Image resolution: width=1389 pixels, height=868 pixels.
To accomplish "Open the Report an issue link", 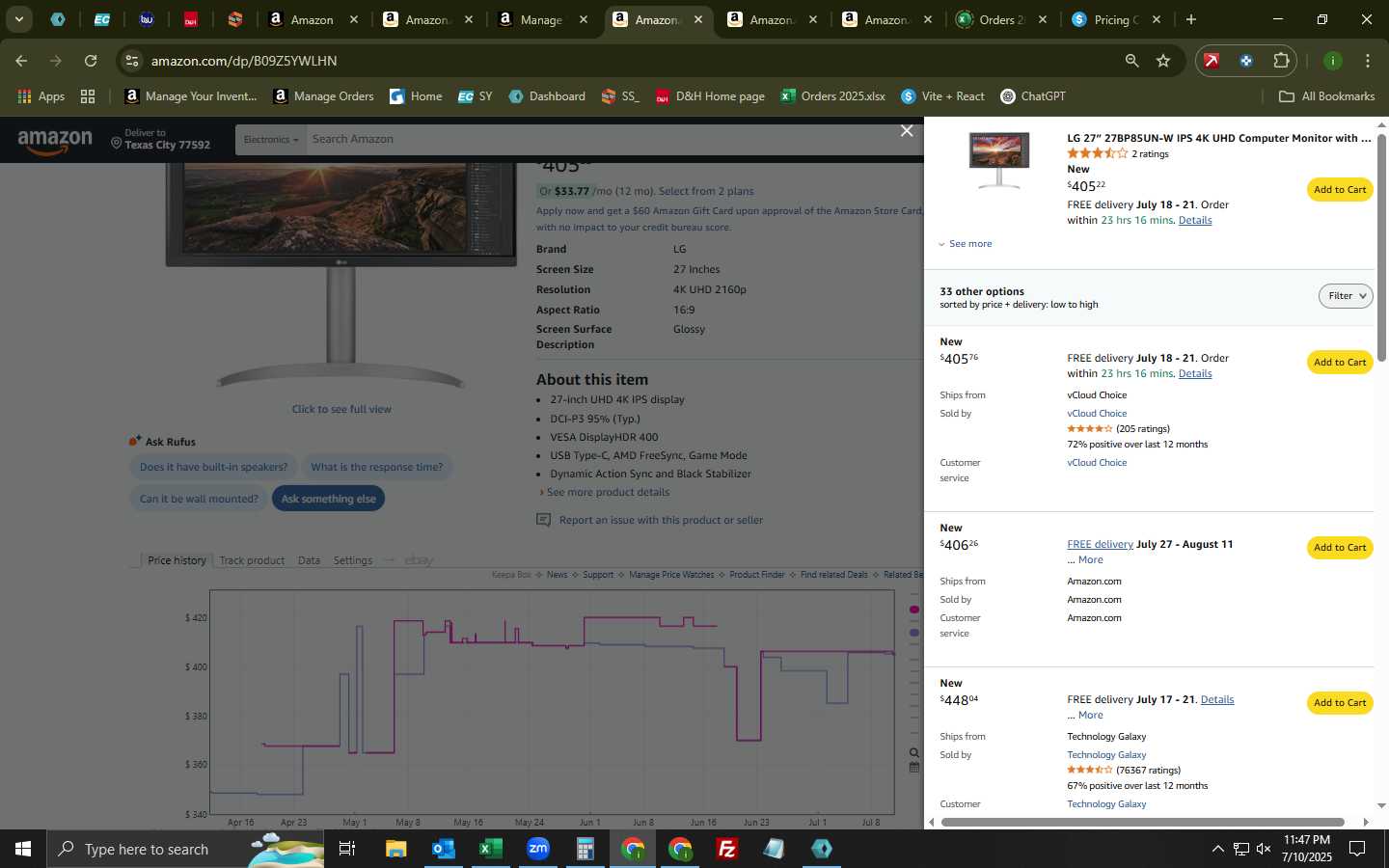I will [661, 521].
